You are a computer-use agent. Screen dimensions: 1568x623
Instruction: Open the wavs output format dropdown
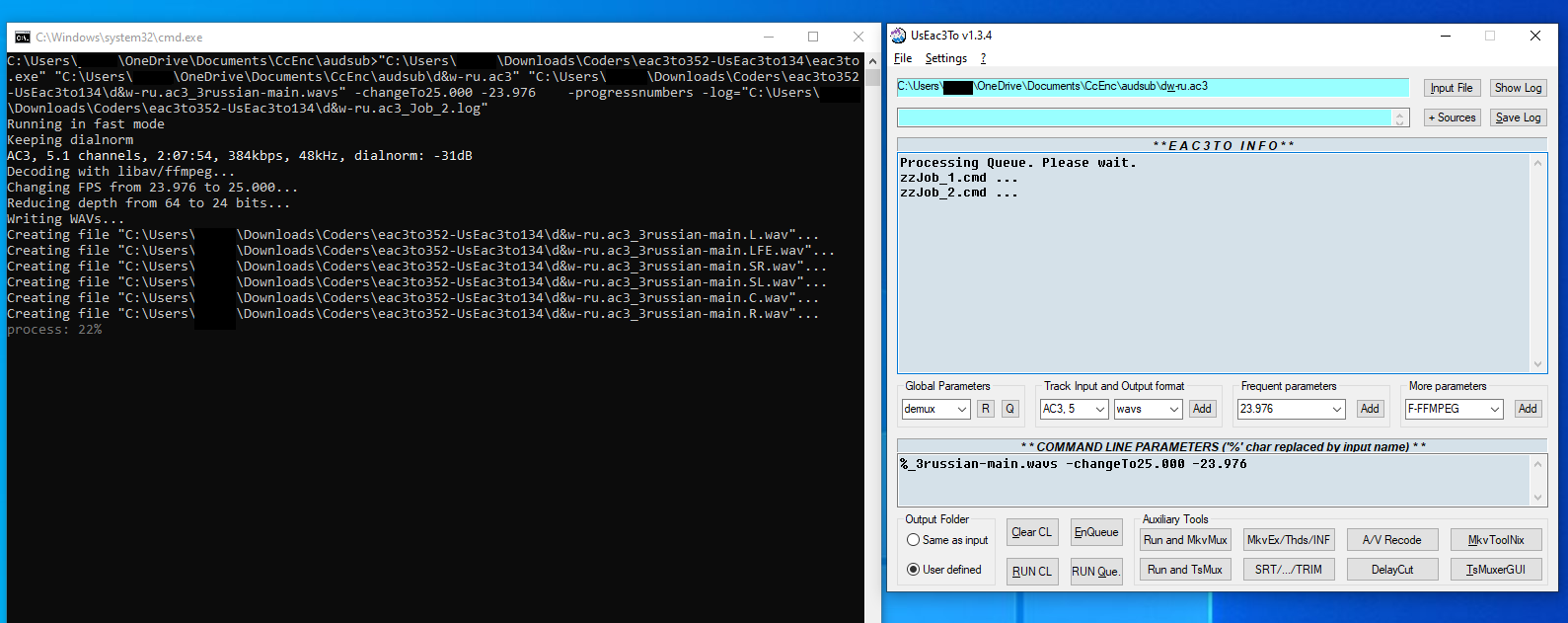(1174, 409)
